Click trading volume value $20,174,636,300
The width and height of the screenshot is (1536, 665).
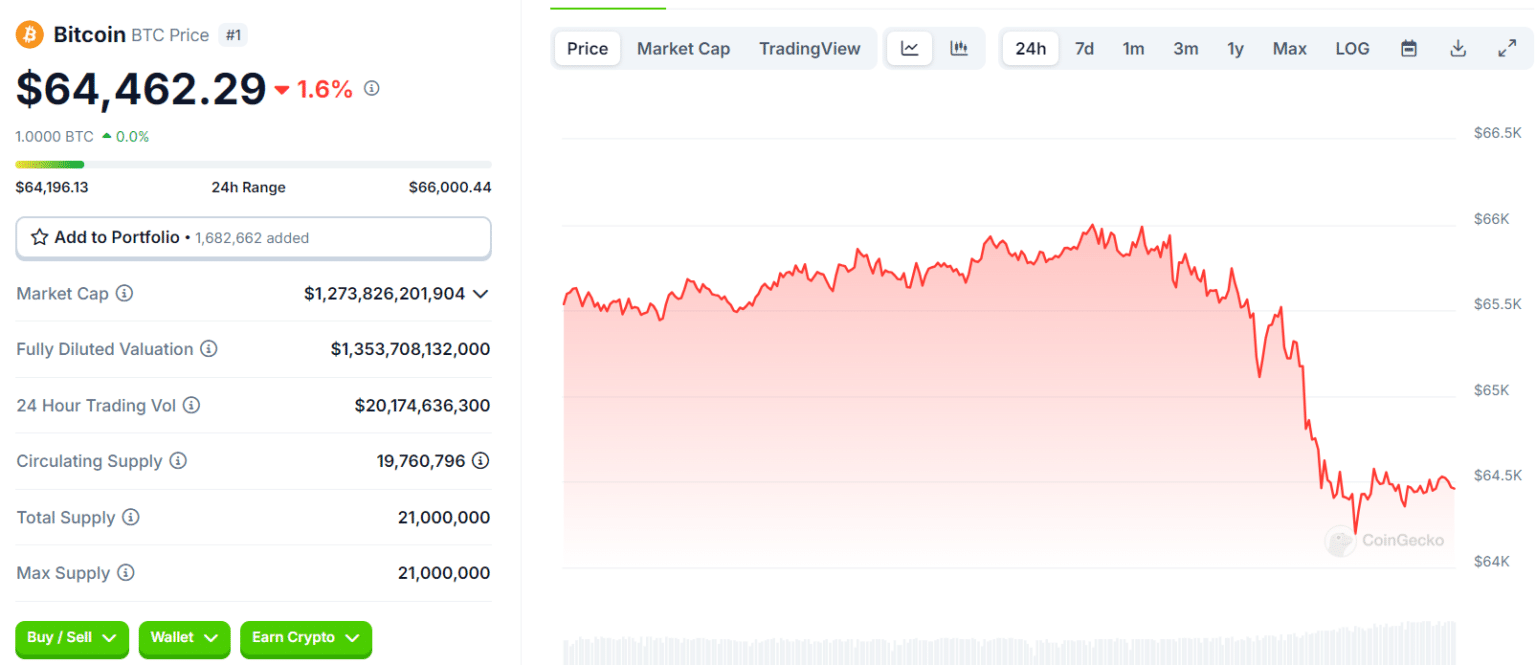(x=422, y=405)
